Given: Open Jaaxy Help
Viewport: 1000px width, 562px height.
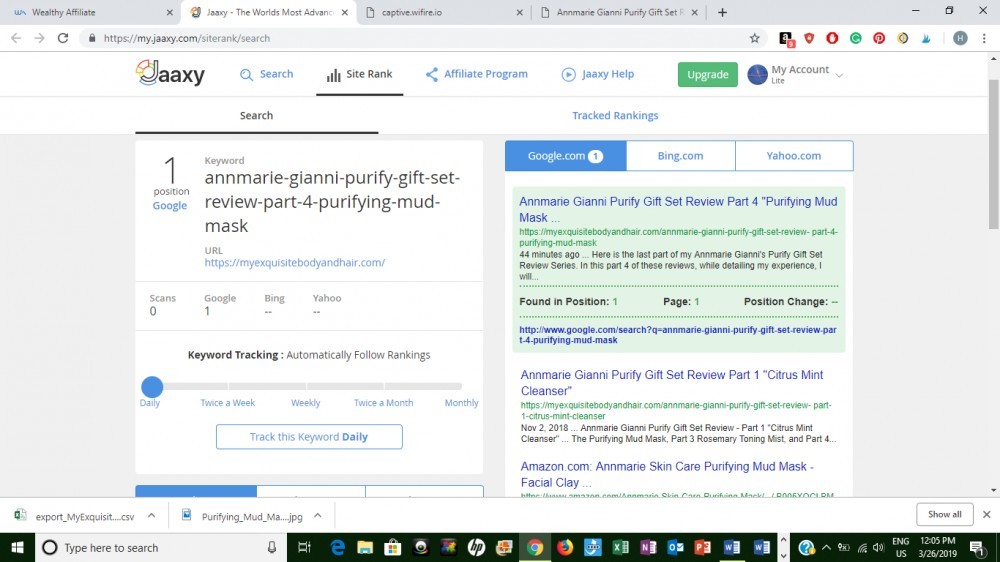Looking at the screenshot, I should click(x=598, y=74).
